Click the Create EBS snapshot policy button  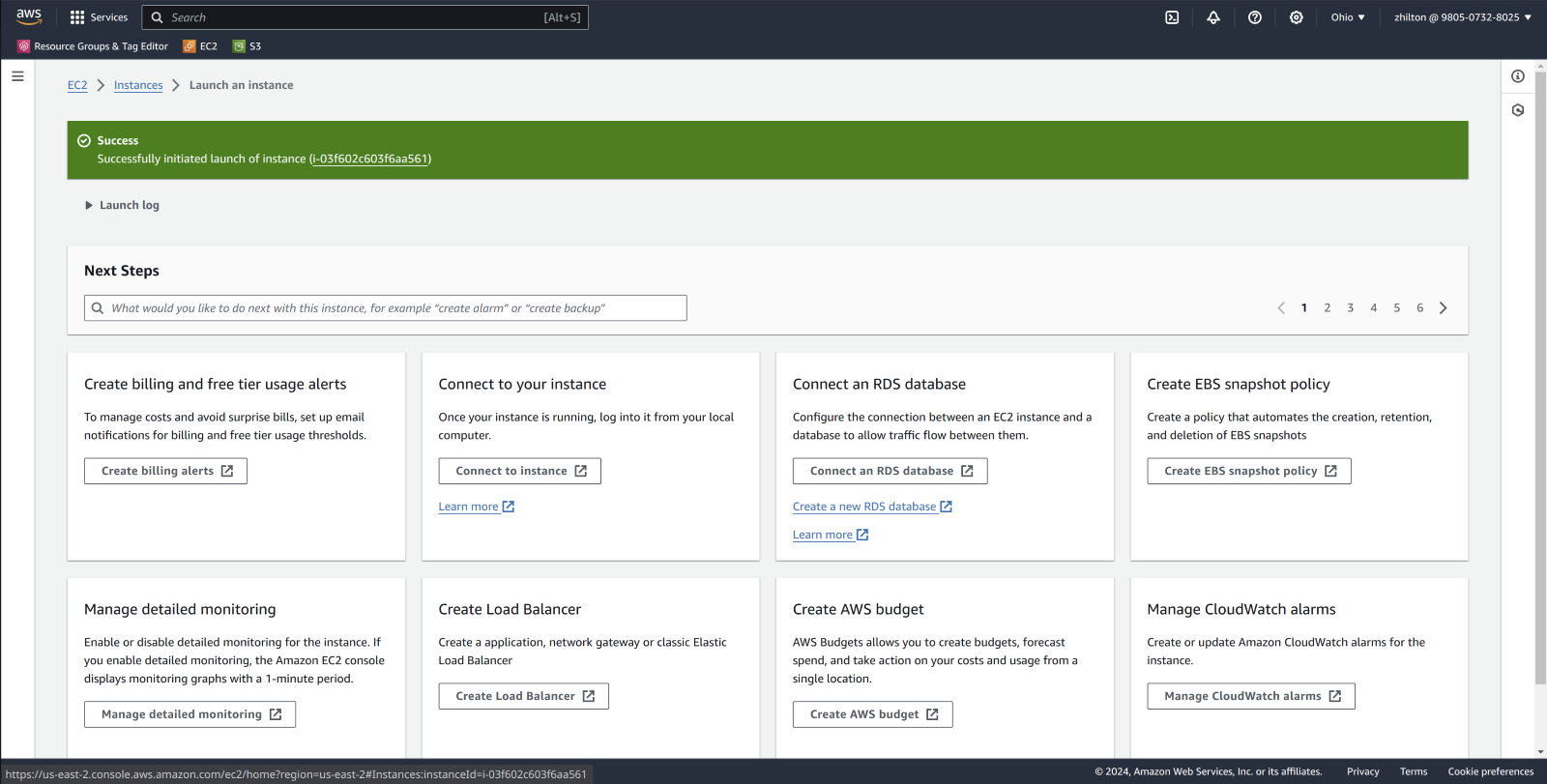coord(1249,471)
